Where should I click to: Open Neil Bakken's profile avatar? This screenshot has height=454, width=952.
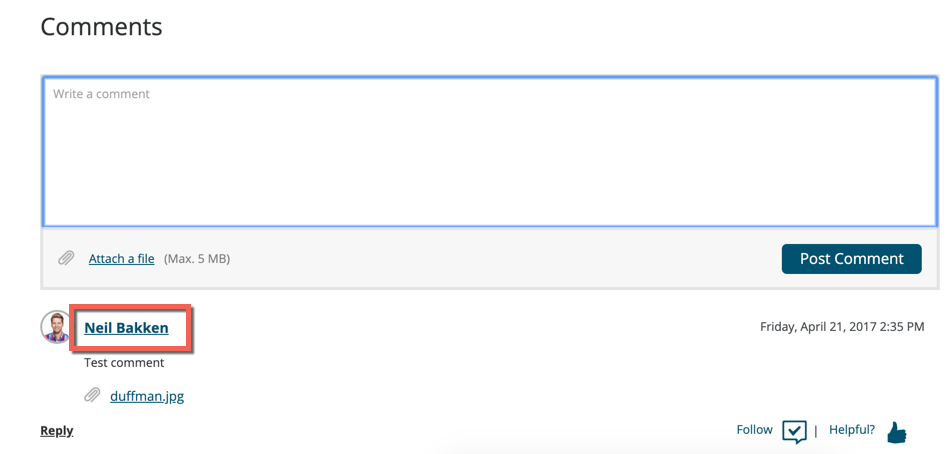point(56,327)
